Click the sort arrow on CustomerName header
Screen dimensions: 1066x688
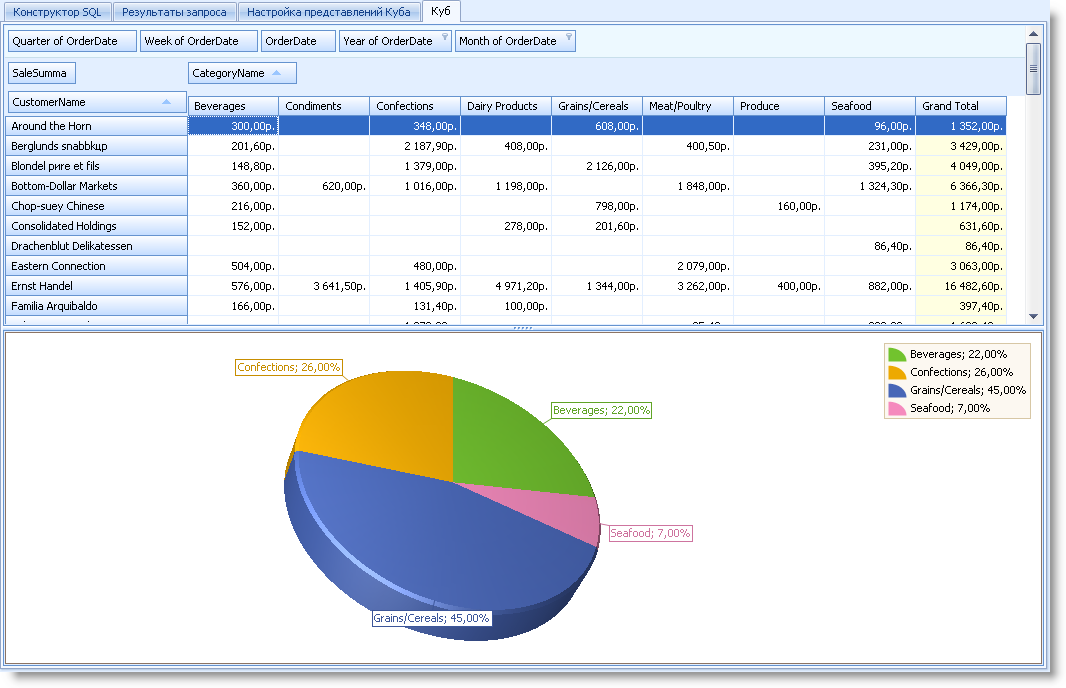[166, 102]
